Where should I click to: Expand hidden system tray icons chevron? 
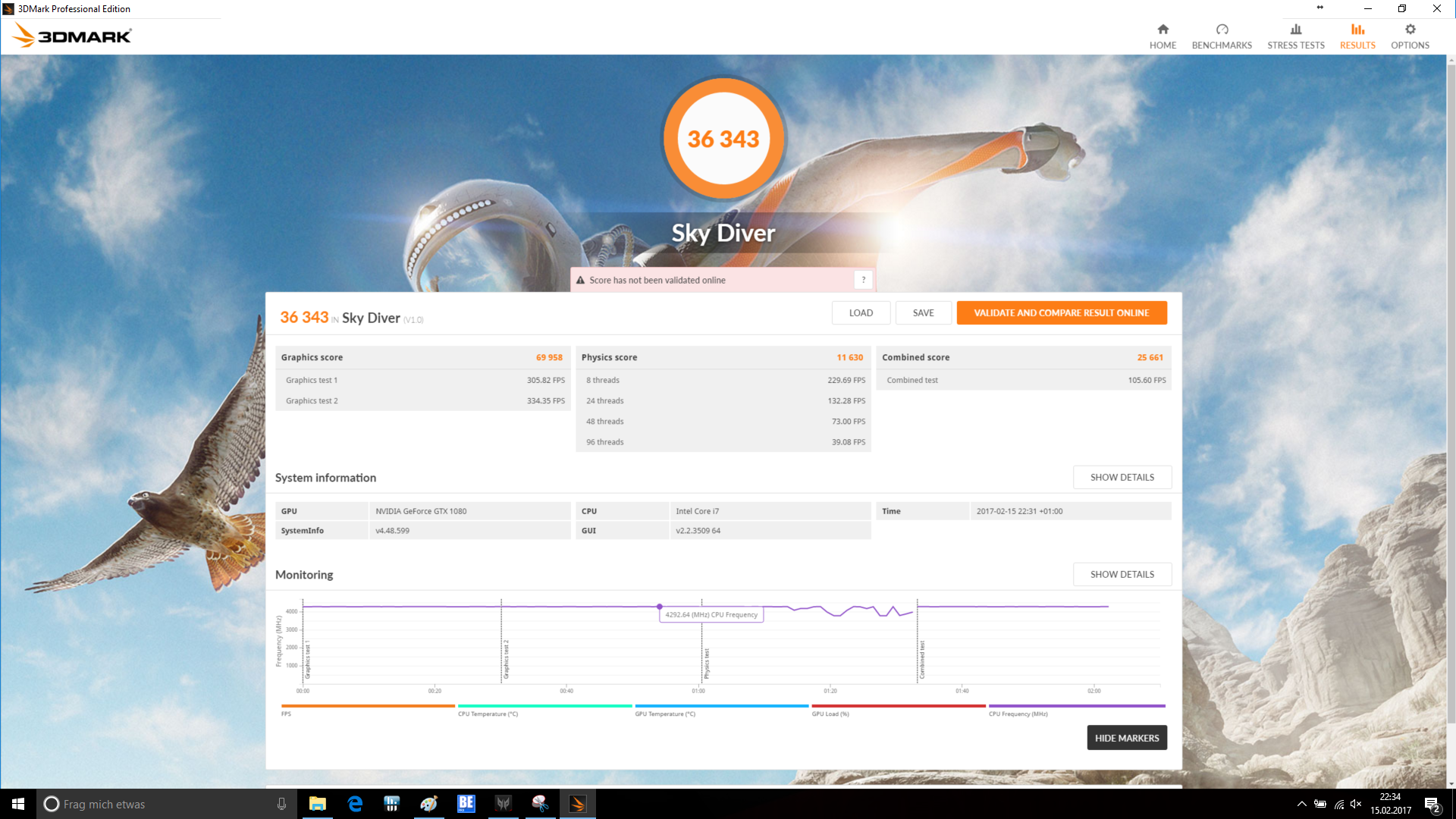[x=1301, y=804]
